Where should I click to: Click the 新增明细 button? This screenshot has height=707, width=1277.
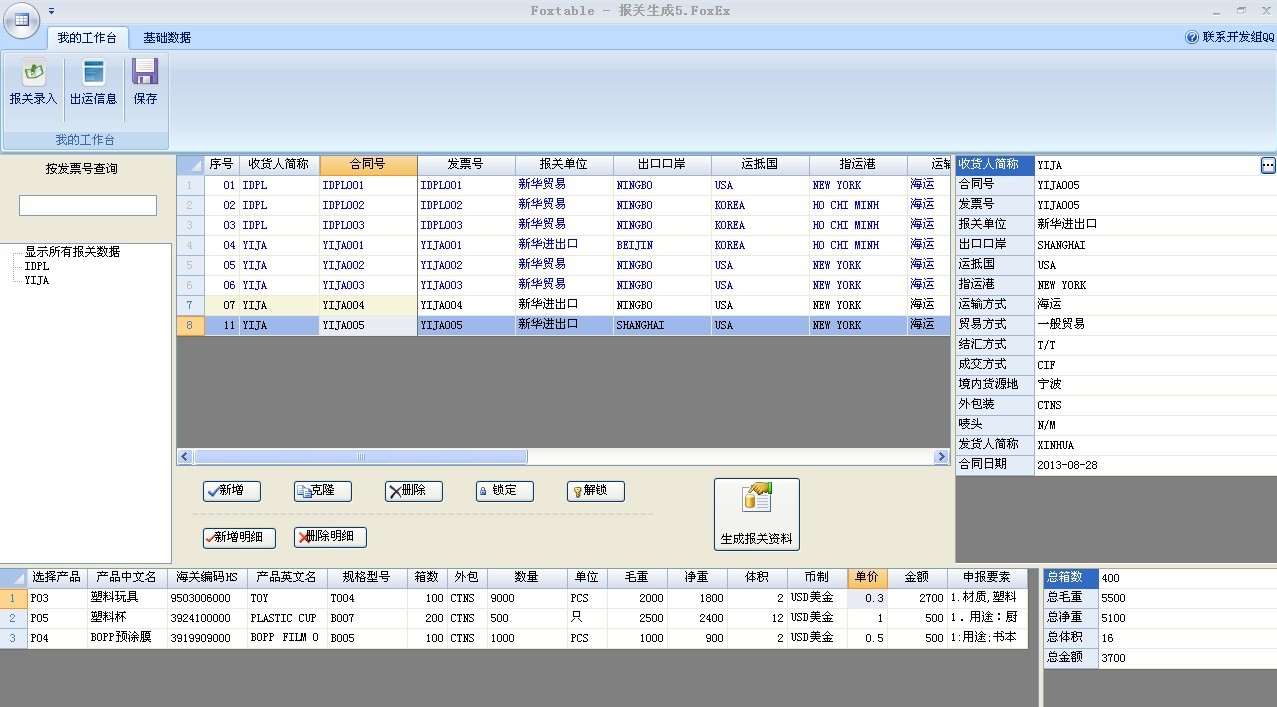[x=239, y=537]
